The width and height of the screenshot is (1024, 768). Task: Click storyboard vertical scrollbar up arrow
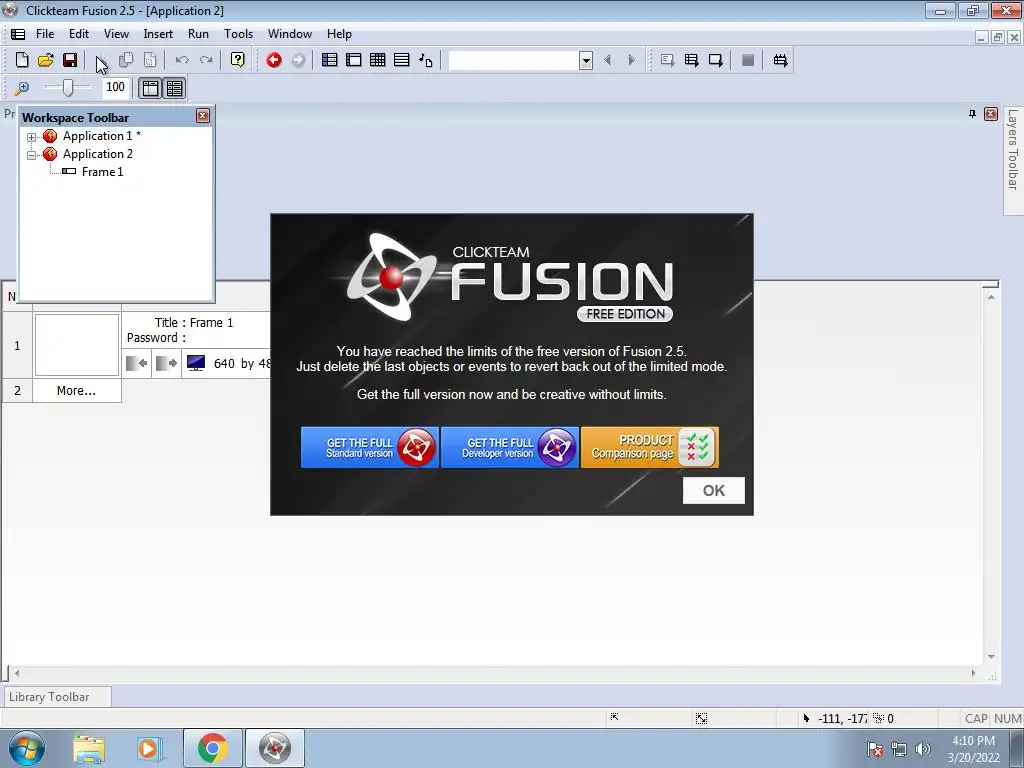click(991, 297)
